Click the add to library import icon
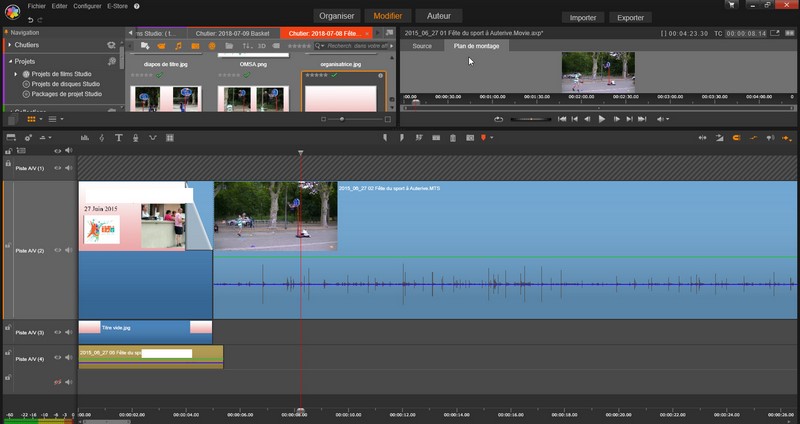The image size is (800, 424). (x=145, y=46)
